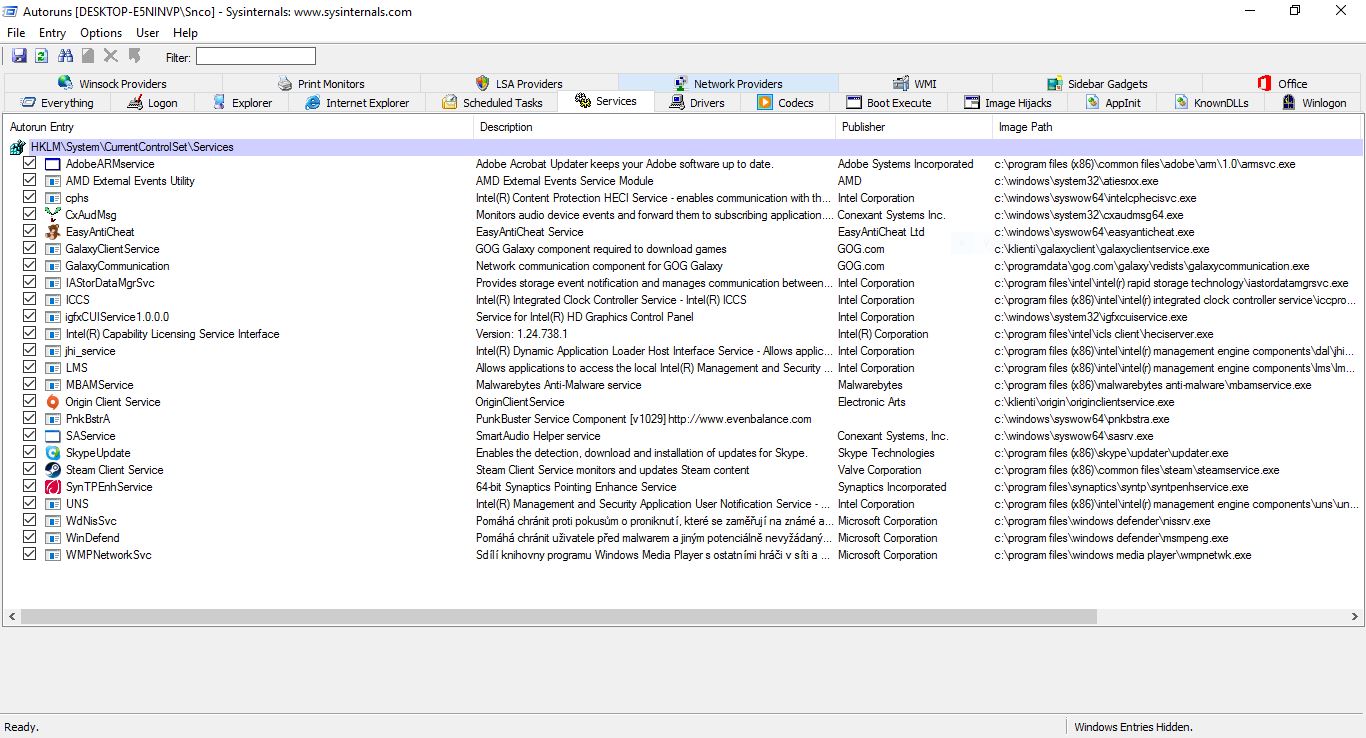Click the SkypeUpdate entry icon

[53, 453]
